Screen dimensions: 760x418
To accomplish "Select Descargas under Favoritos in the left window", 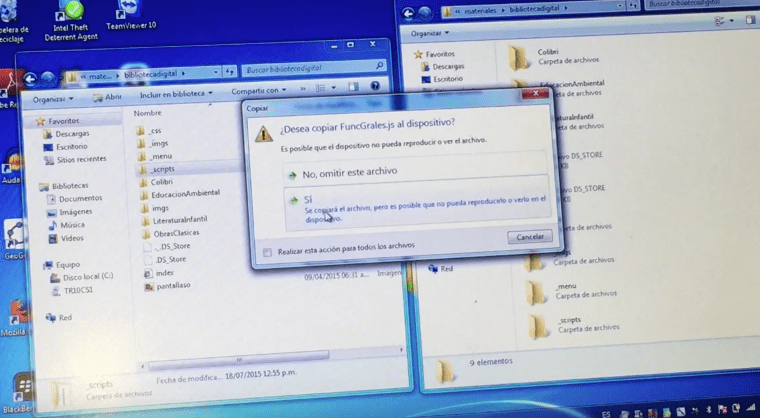I will (72, 134).
